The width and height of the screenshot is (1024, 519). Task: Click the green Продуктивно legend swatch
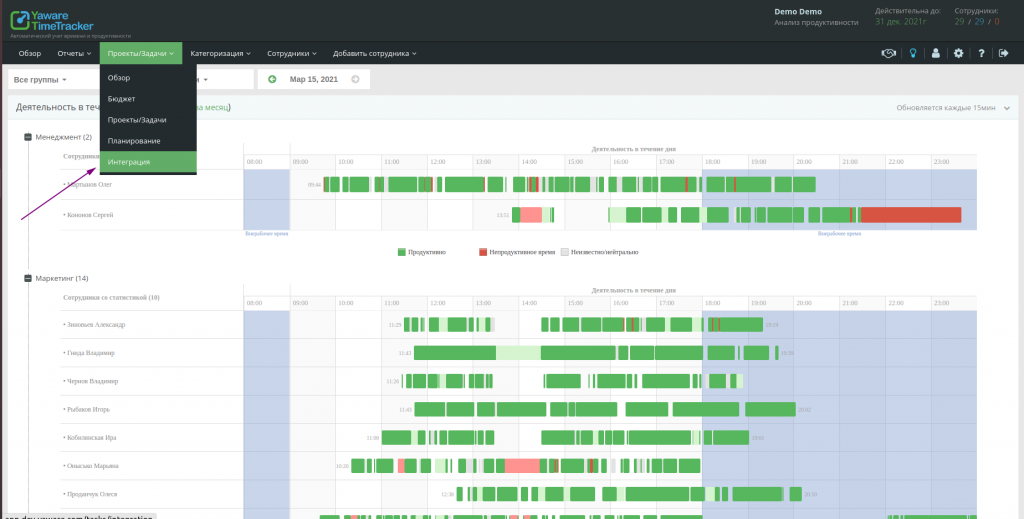click(x=402, y=252)
